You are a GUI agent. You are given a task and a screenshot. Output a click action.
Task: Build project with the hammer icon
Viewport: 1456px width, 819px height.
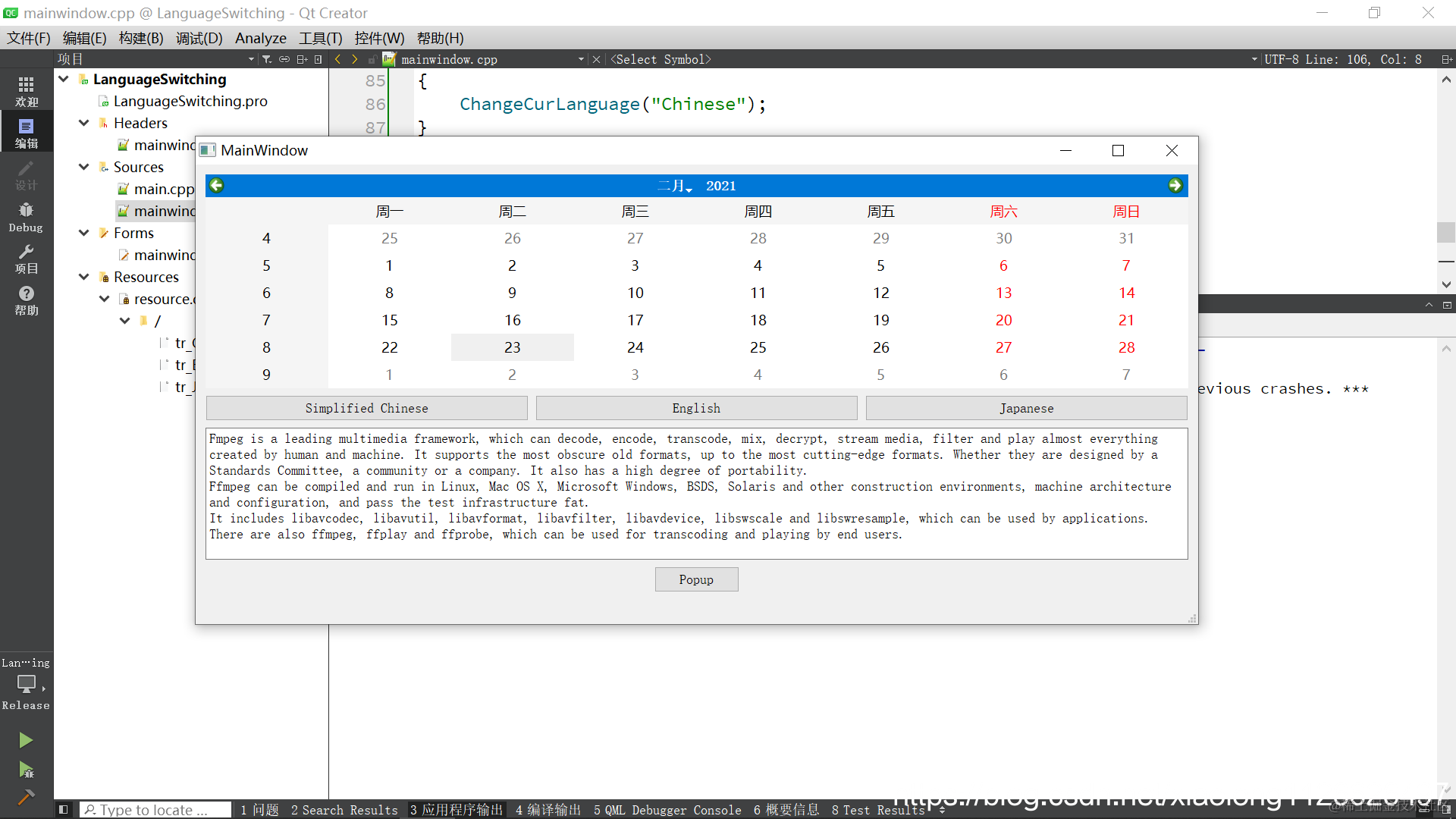coord(26,797)
